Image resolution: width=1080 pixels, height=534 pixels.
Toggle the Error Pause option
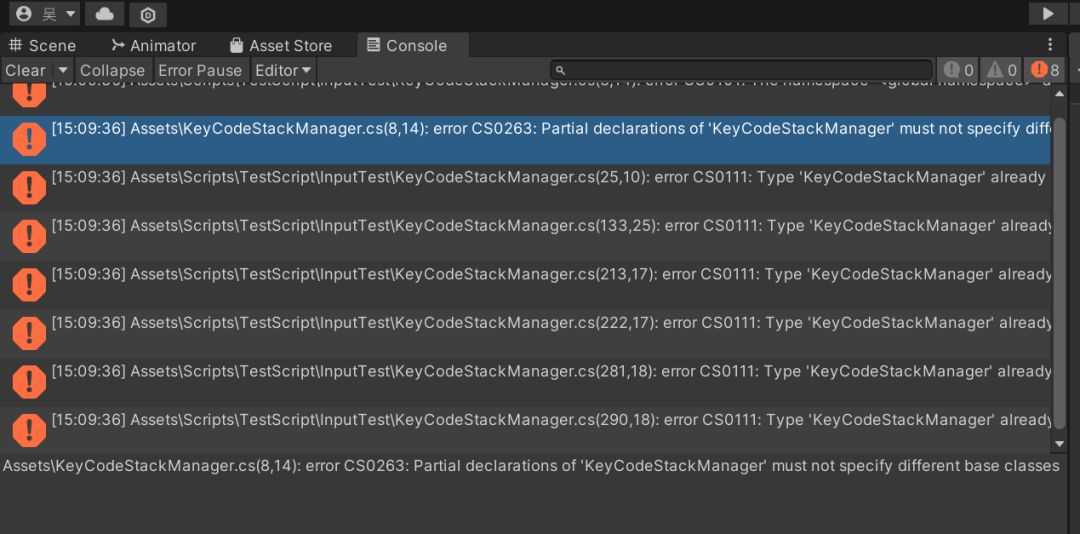(200, 70)
